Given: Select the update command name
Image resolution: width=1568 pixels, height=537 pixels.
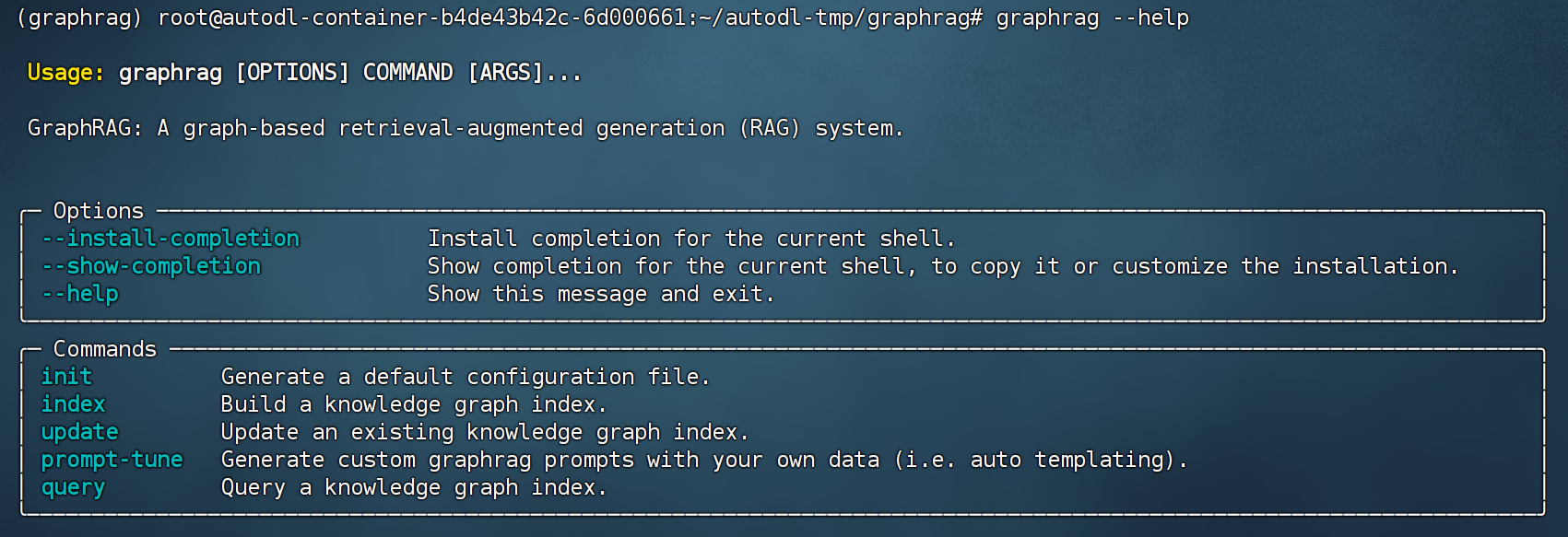Looking at the screenshot, I should (x=79, y=432).
